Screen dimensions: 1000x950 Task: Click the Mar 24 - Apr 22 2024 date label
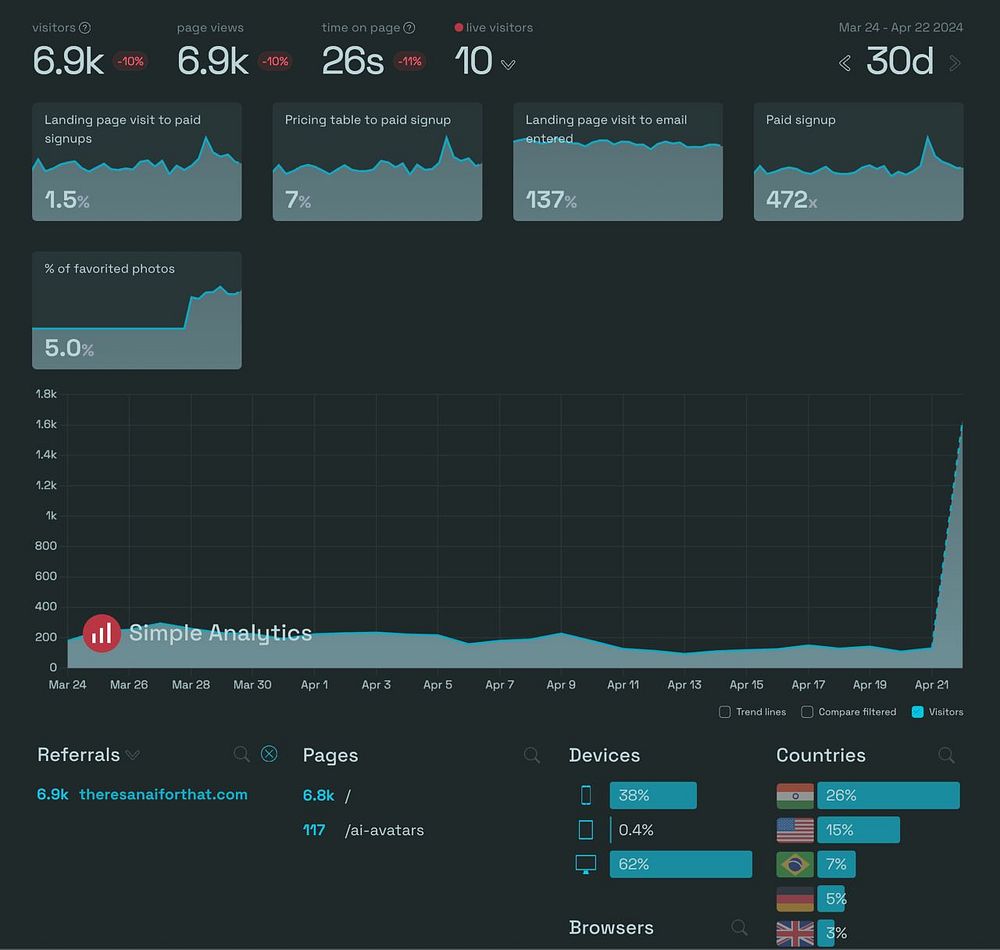coord(901,27)
